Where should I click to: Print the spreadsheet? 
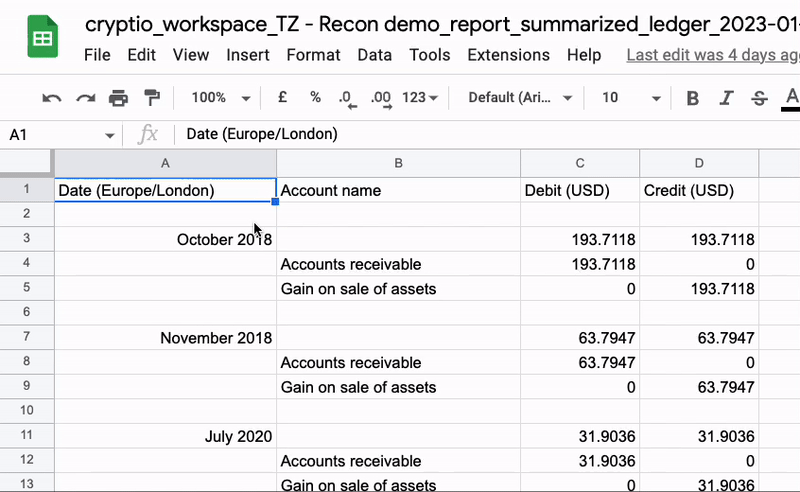[118, 98]
